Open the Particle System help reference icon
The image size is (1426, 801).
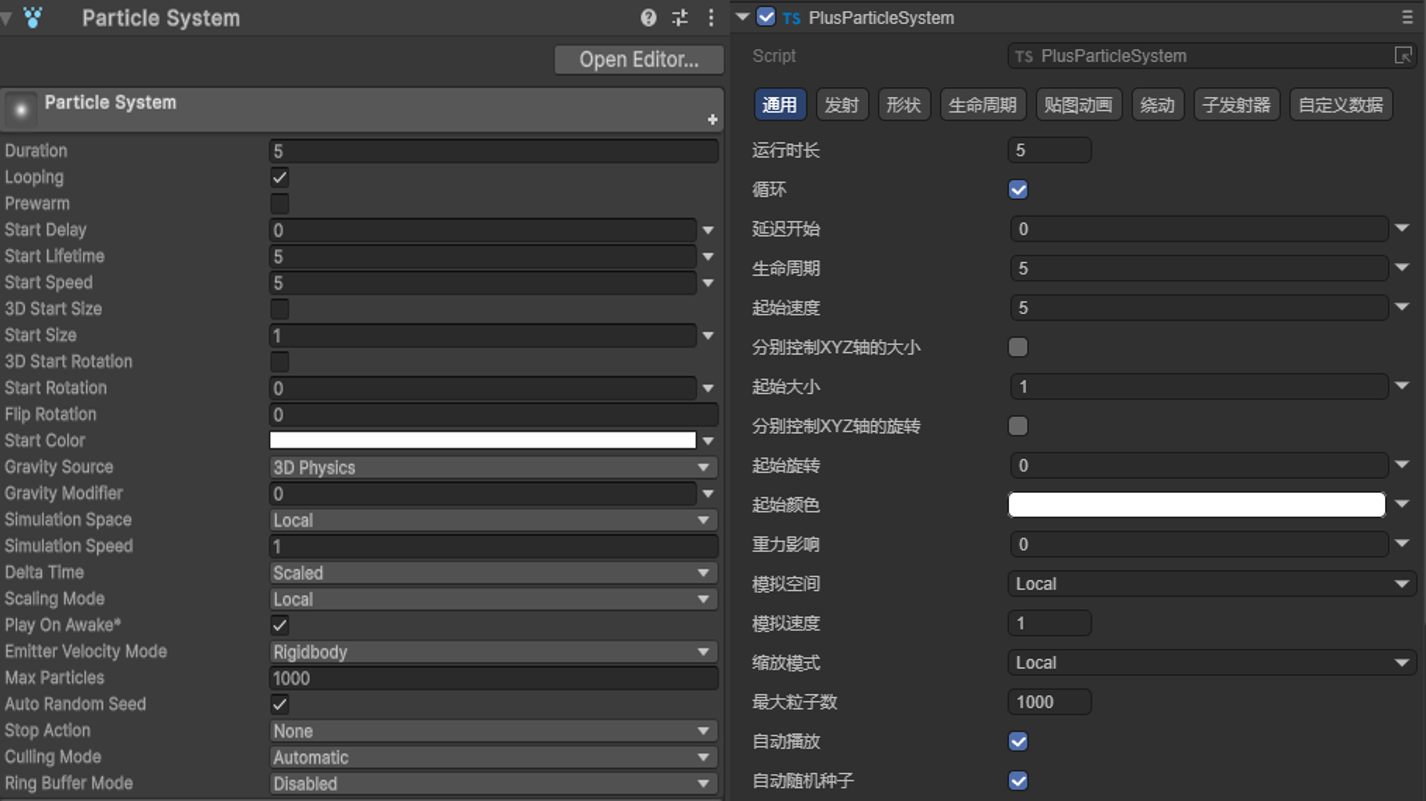[x=648, y=18]
